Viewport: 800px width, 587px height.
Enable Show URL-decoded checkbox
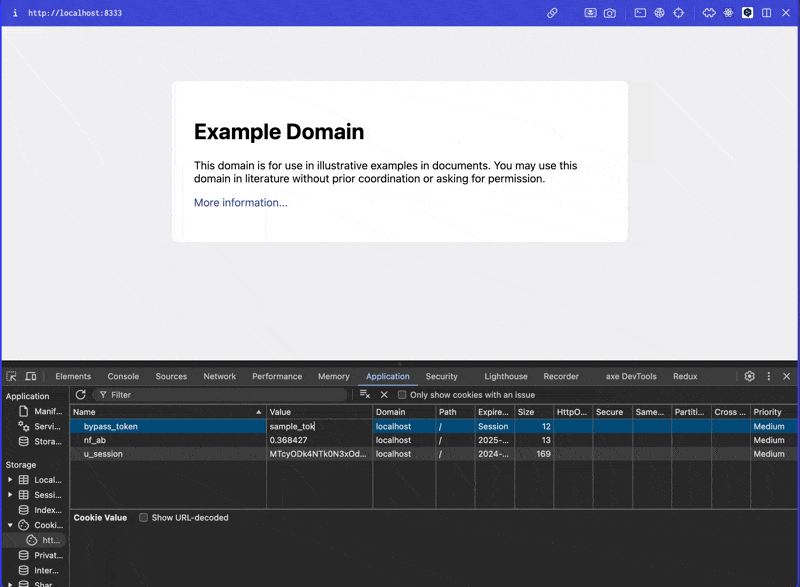pos(143,518)
